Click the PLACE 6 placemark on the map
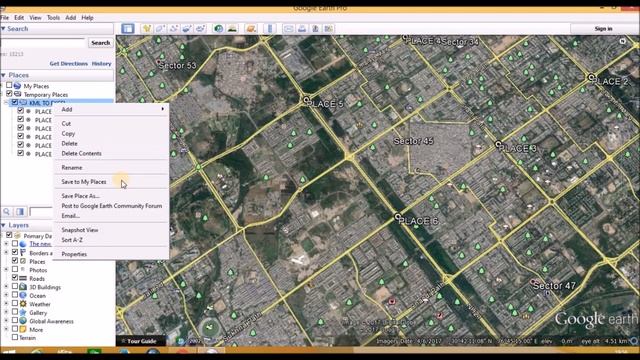 point(398,216)
